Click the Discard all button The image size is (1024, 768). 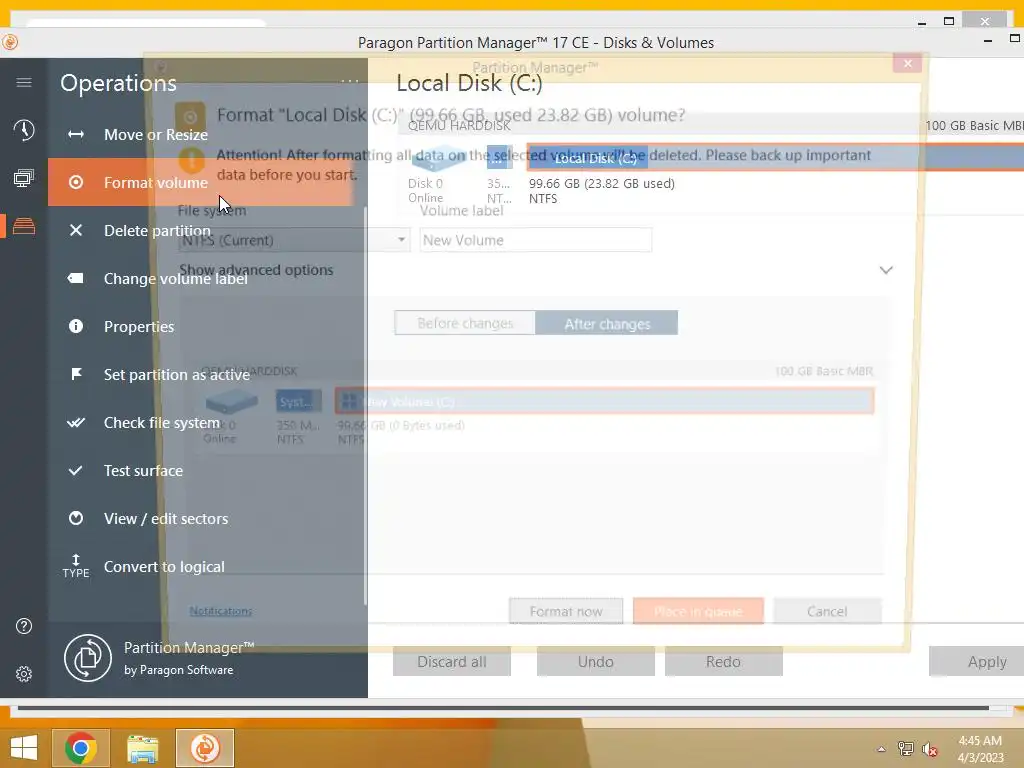coord(451,662)
